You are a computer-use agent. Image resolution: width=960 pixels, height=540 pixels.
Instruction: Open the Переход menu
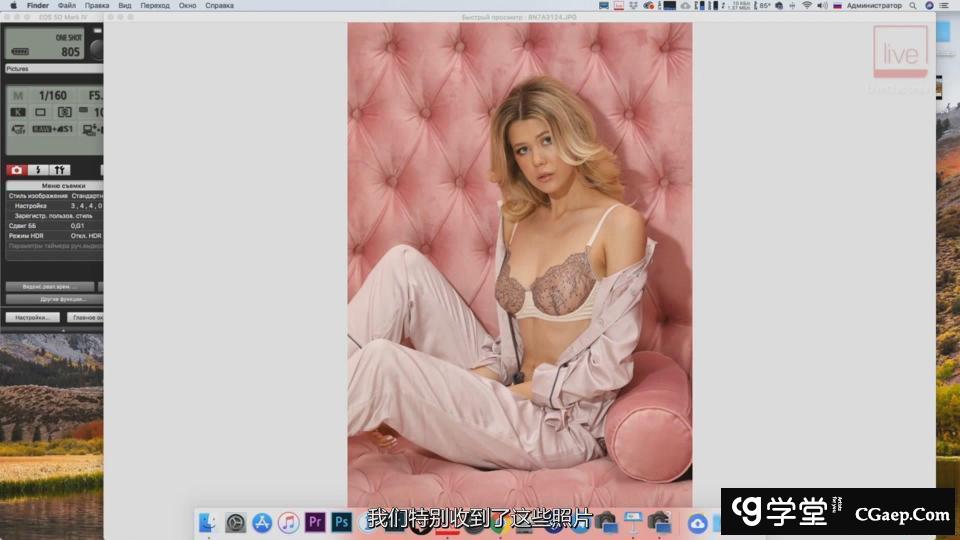[155, 5]
